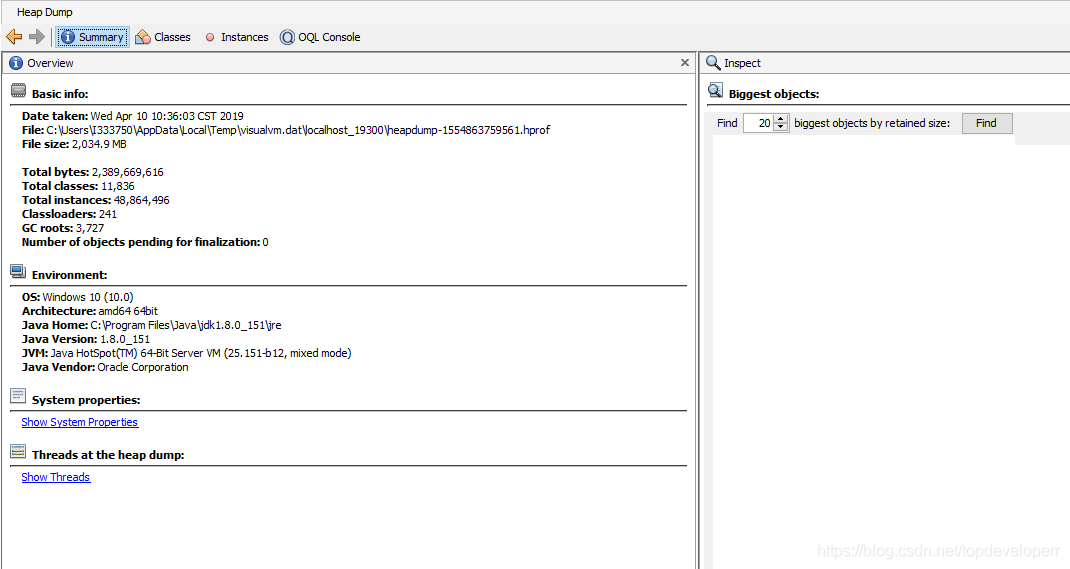
Task: Click the System properties heading
Action: pos(86,400)
